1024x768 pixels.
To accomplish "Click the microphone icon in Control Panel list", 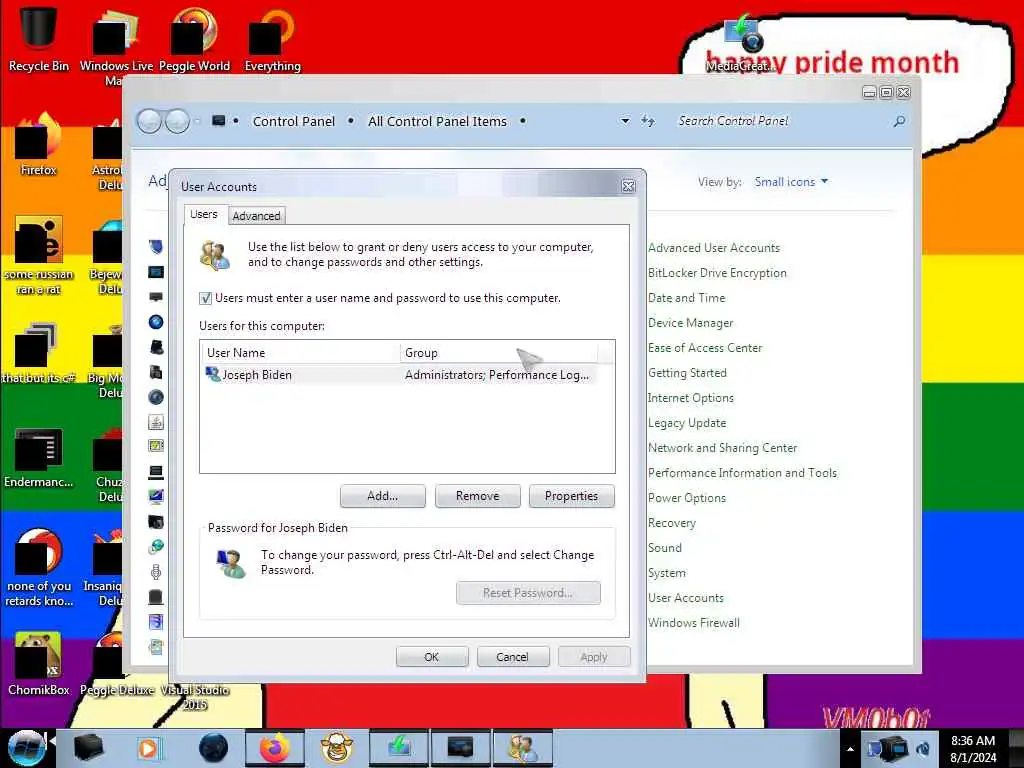I will (155, 572).
